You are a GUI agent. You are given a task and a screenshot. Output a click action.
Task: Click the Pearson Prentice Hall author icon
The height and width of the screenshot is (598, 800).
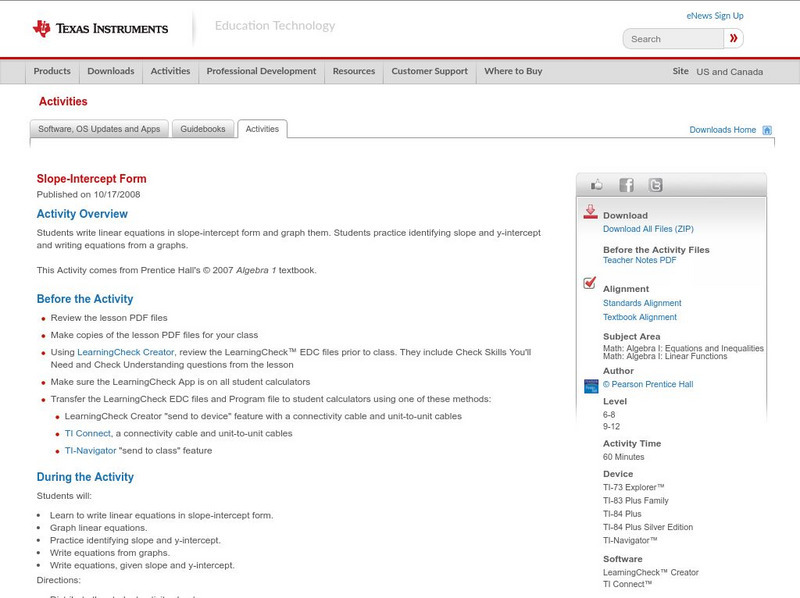[x=591, y=385]
